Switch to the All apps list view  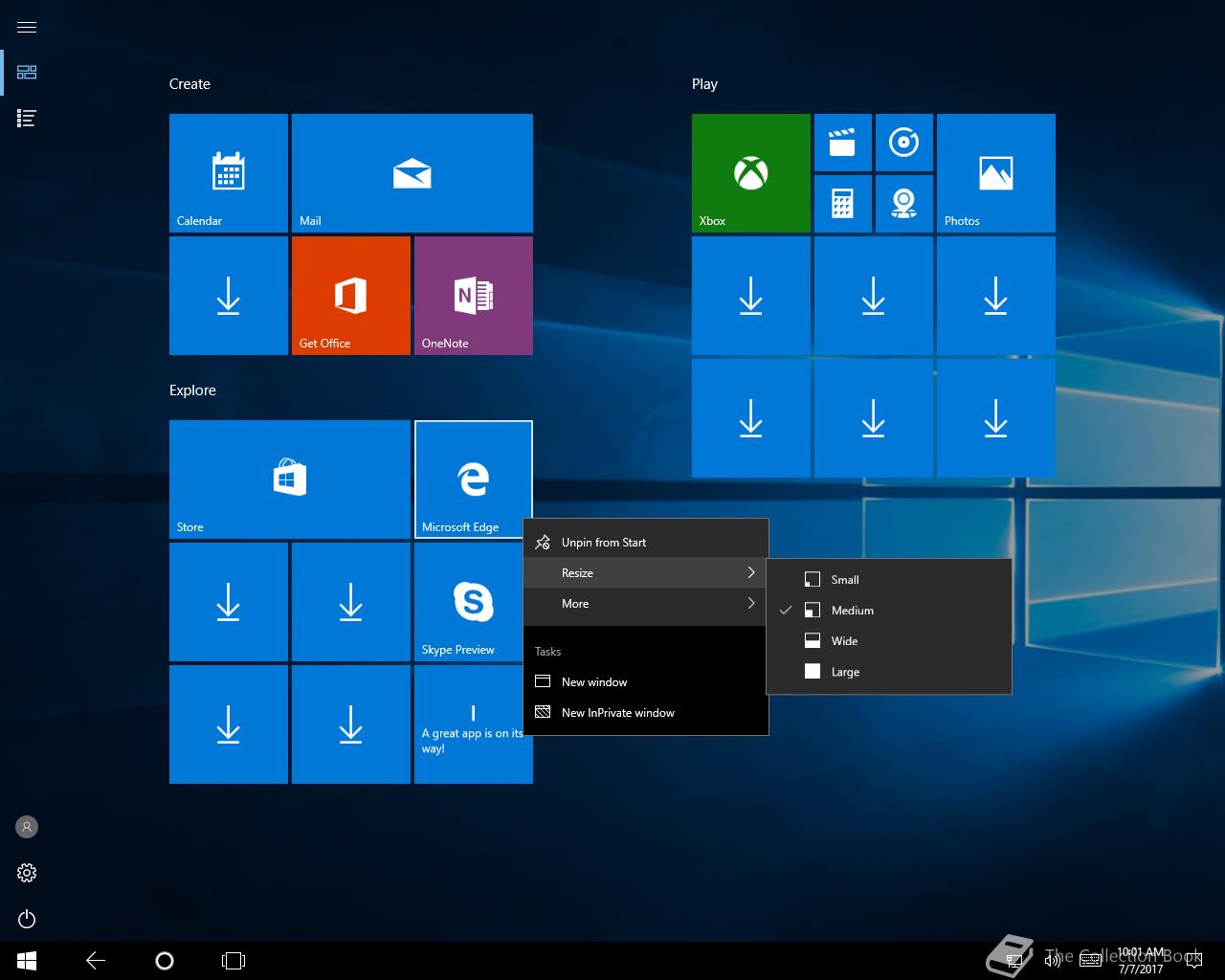[x=27, y=119]
